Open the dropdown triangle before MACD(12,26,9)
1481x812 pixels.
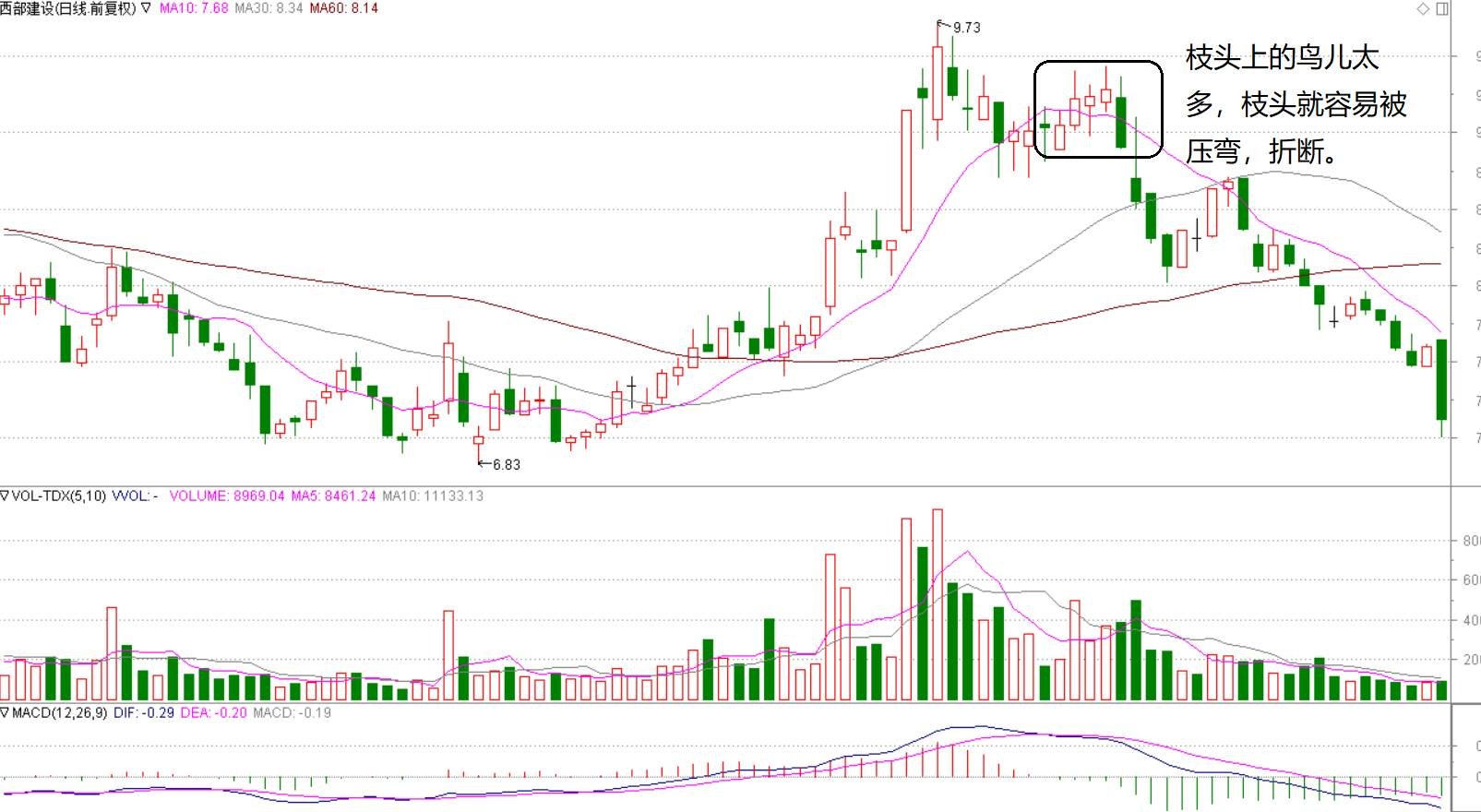[x=5, y=713]
